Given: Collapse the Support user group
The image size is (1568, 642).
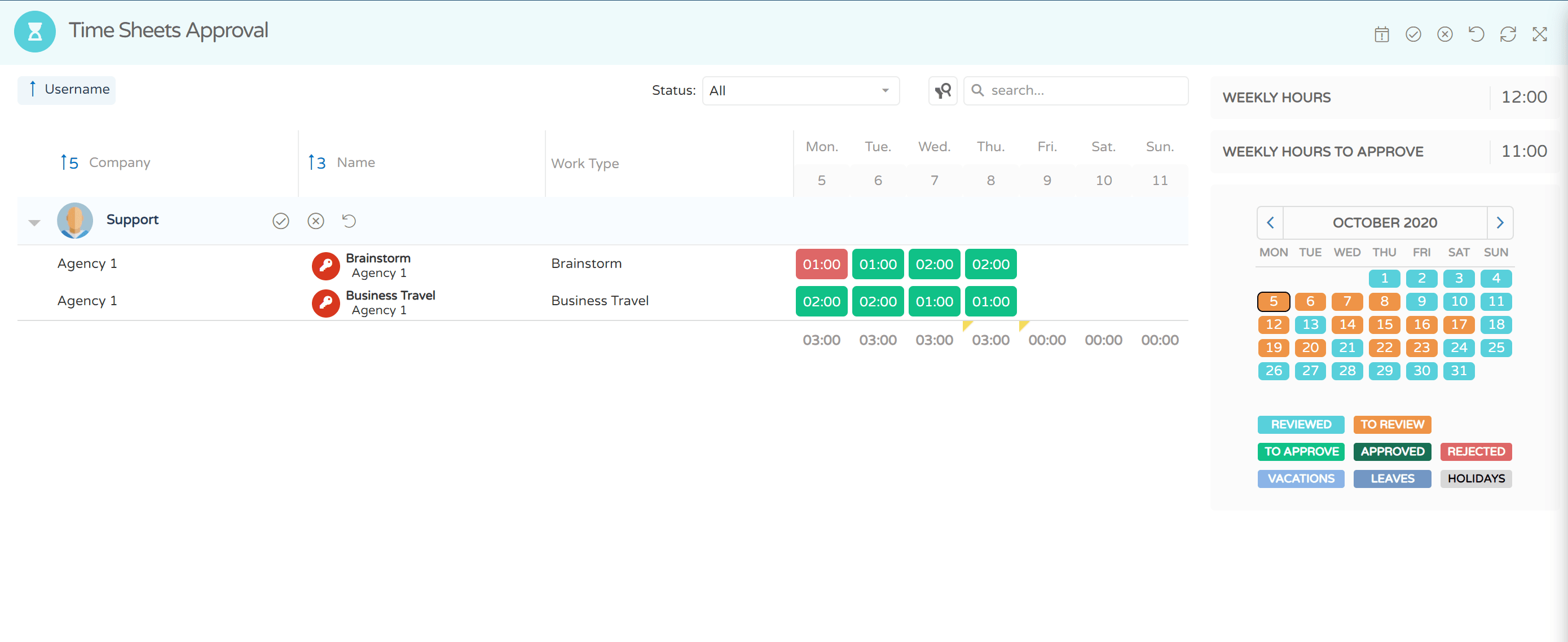Looking at the screenshot, I should [35, 222].
